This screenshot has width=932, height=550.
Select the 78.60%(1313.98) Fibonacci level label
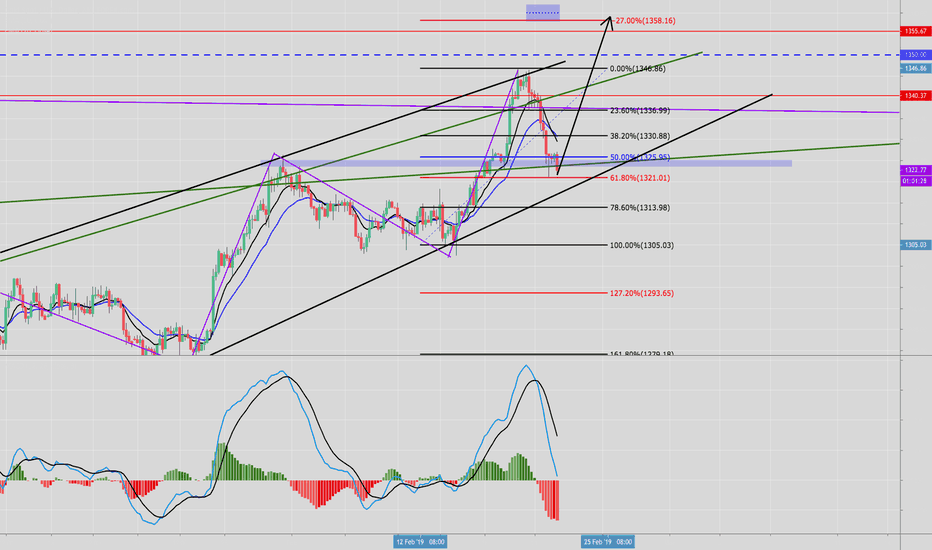tap(640, 208)
